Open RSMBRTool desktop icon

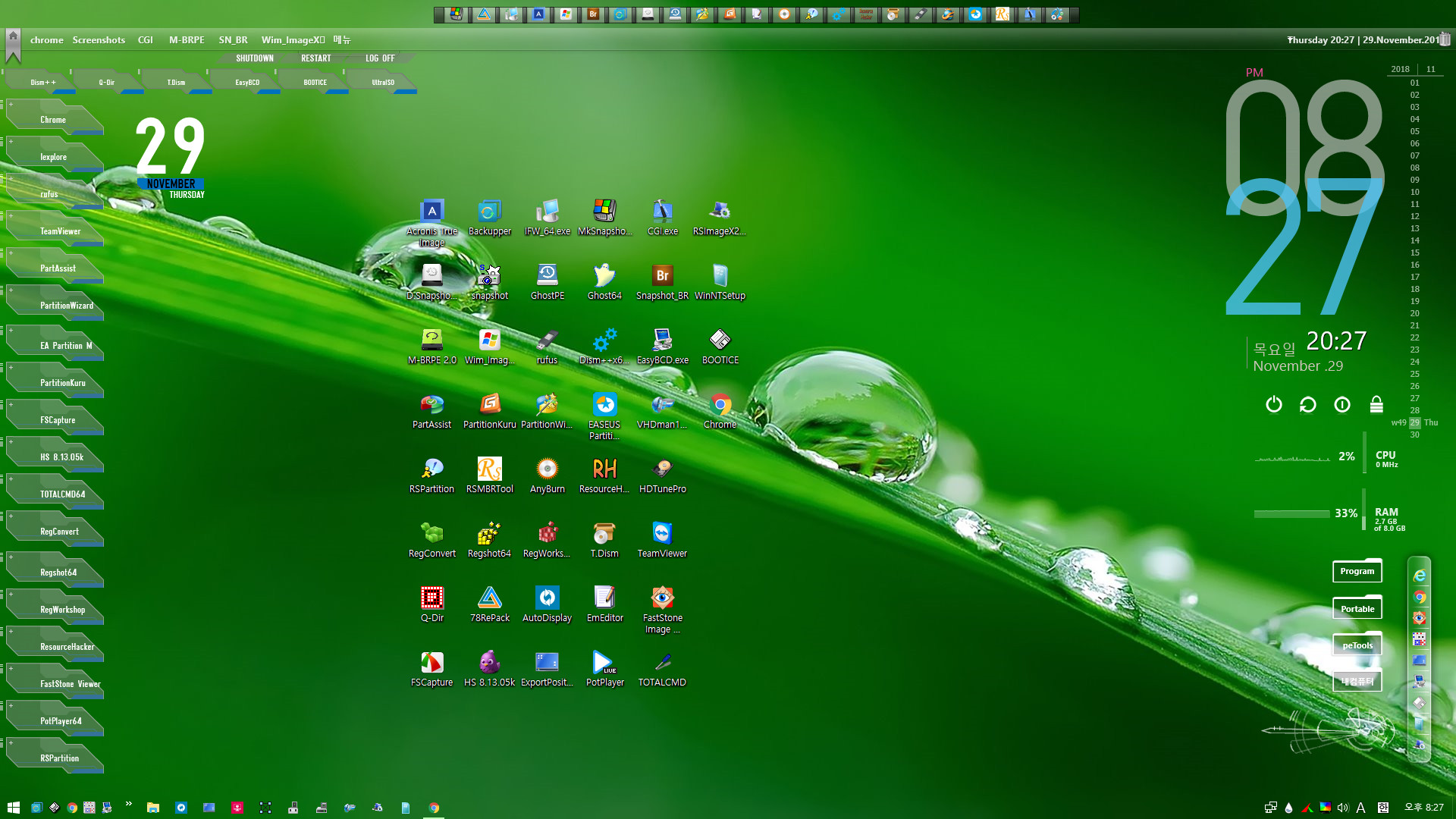click(x=489, y=475)
